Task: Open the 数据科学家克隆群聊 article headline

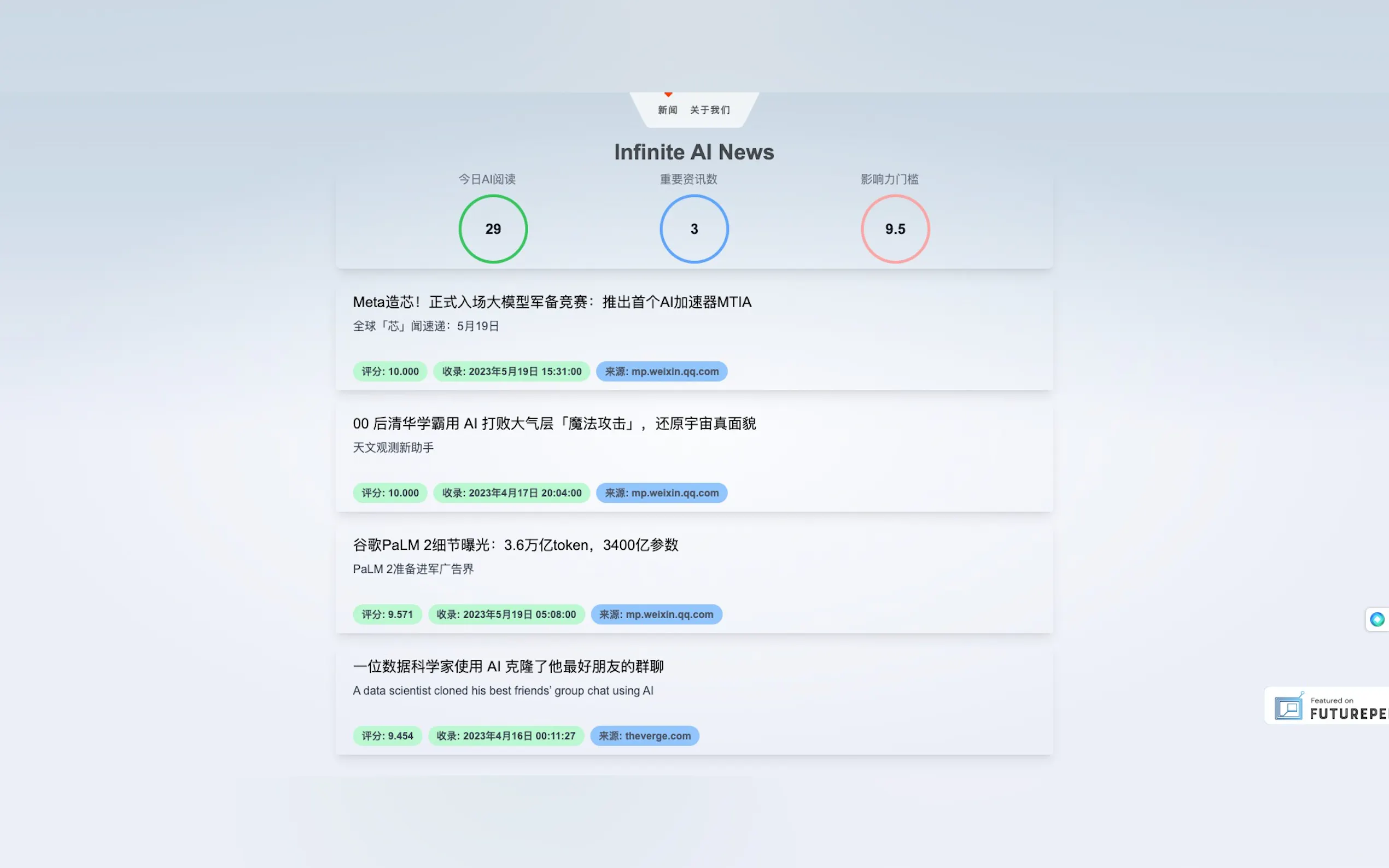Action: 507,666
